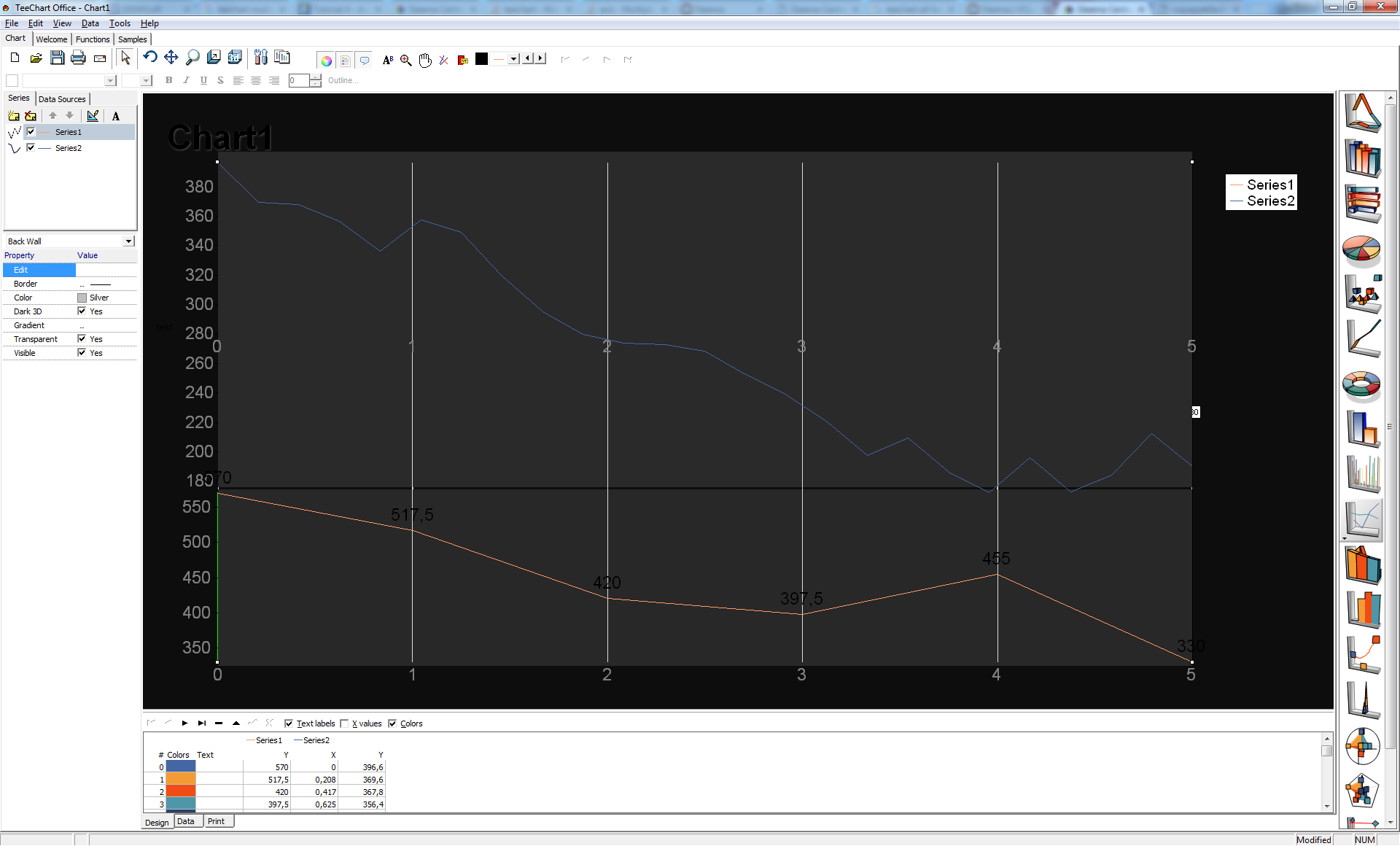Screen dimensions: 1400x846
Task: Open the chart tools (wrench) editor icon
Action: [x=261, y=58]
